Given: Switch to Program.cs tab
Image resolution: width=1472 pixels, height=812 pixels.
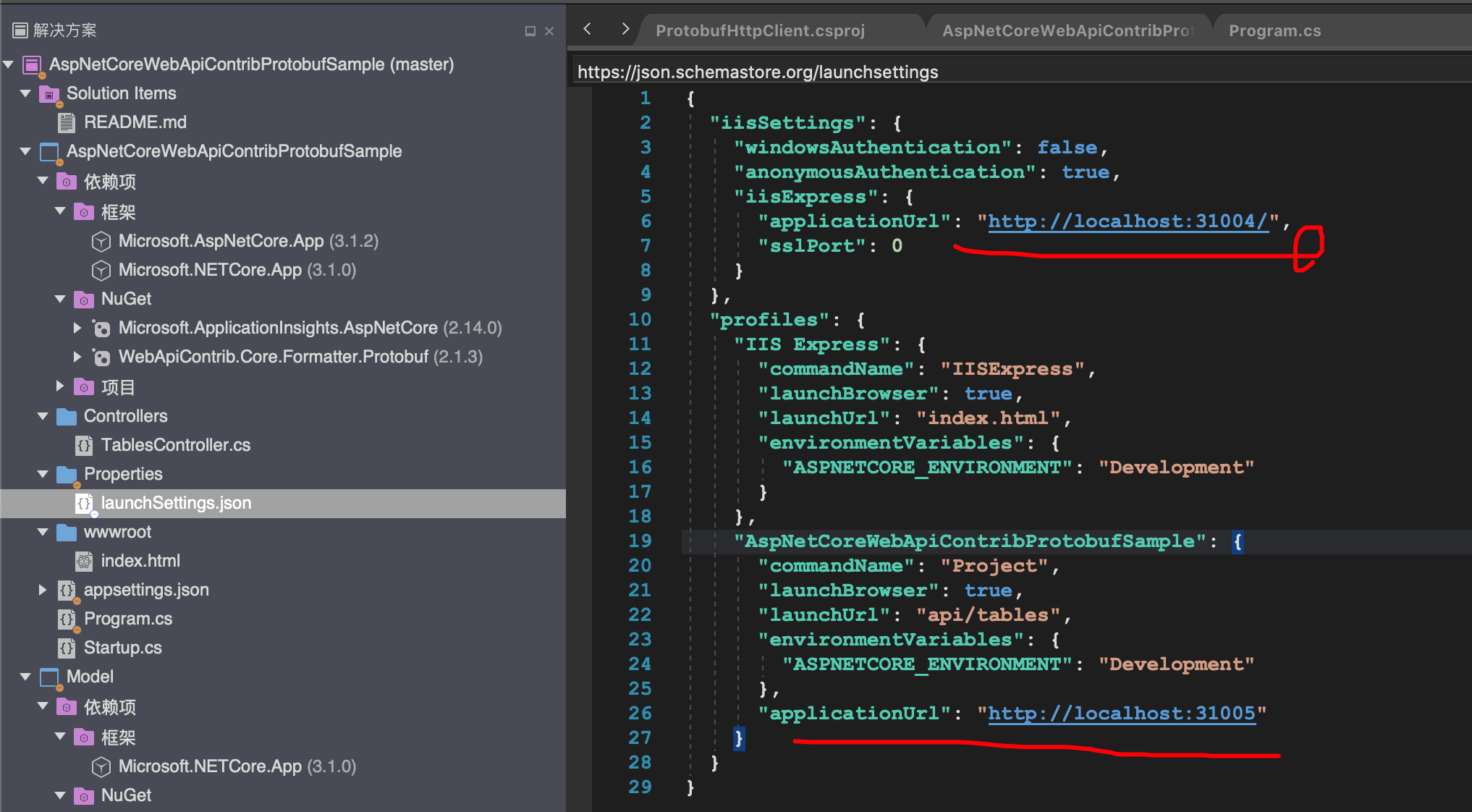Looking at the screenshot, I should 1274,30.
